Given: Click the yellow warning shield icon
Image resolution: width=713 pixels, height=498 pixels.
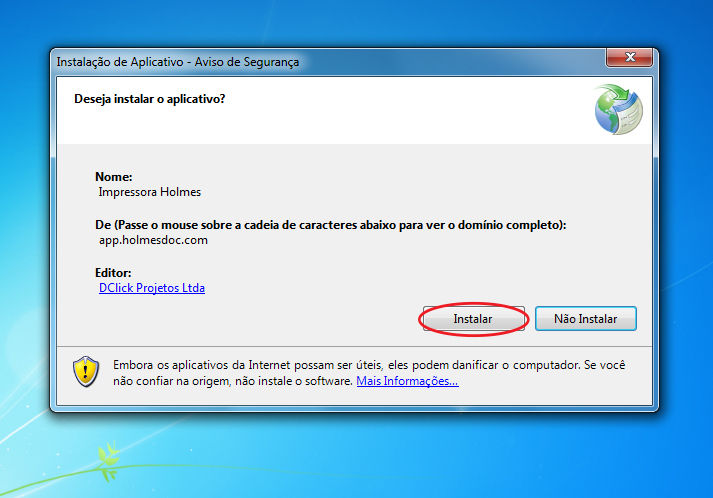Looking at the screenshot, I should tap(86, 372).
